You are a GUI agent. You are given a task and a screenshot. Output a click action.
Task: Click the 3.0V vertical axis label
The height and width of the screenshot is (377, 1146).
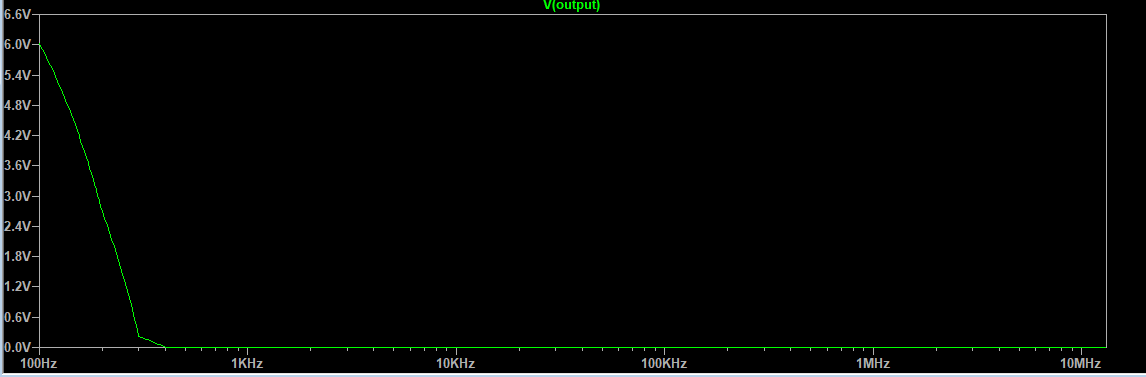(x=18, y=197)
